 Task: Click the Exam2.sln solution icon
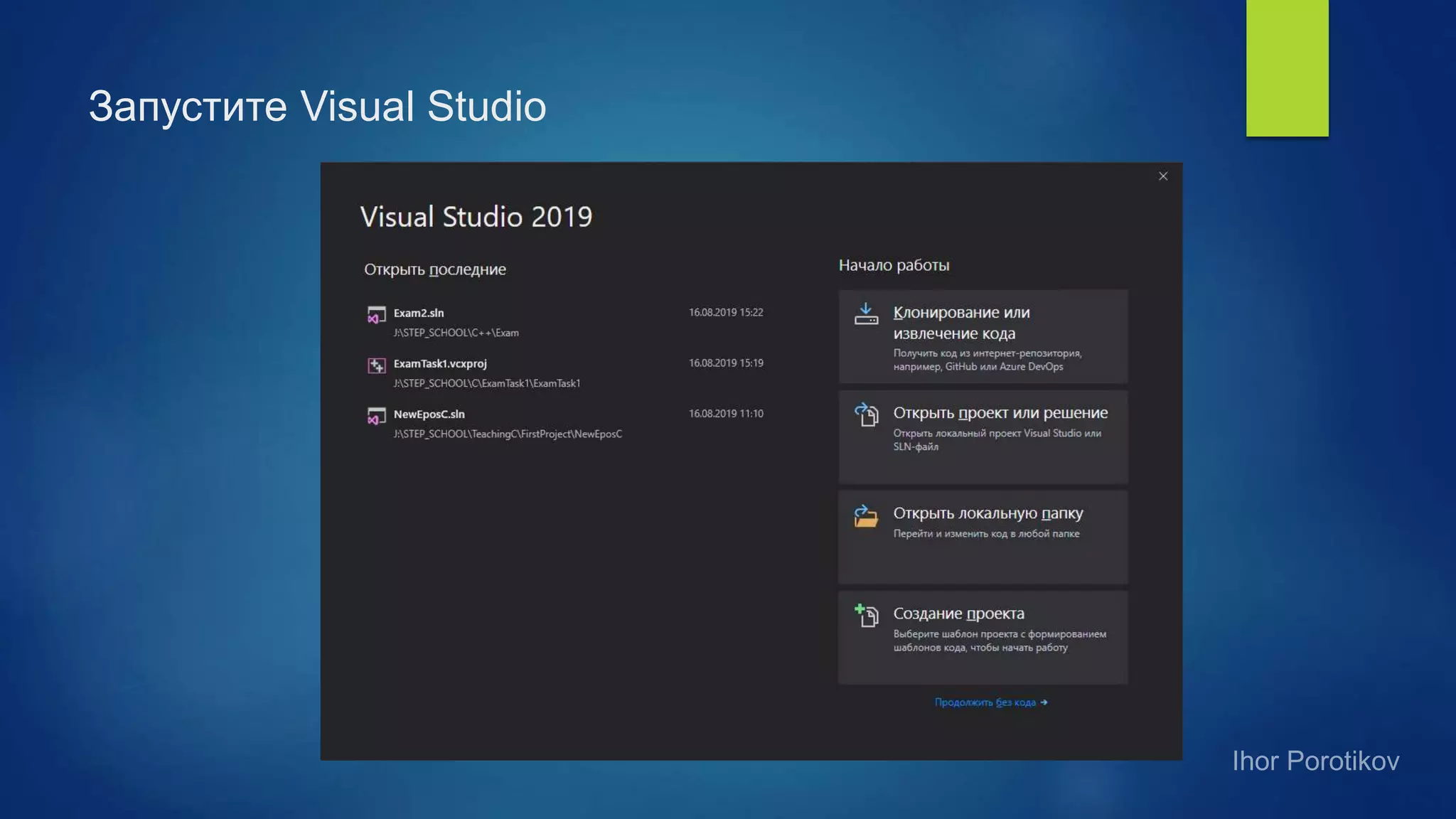point(376,314)
